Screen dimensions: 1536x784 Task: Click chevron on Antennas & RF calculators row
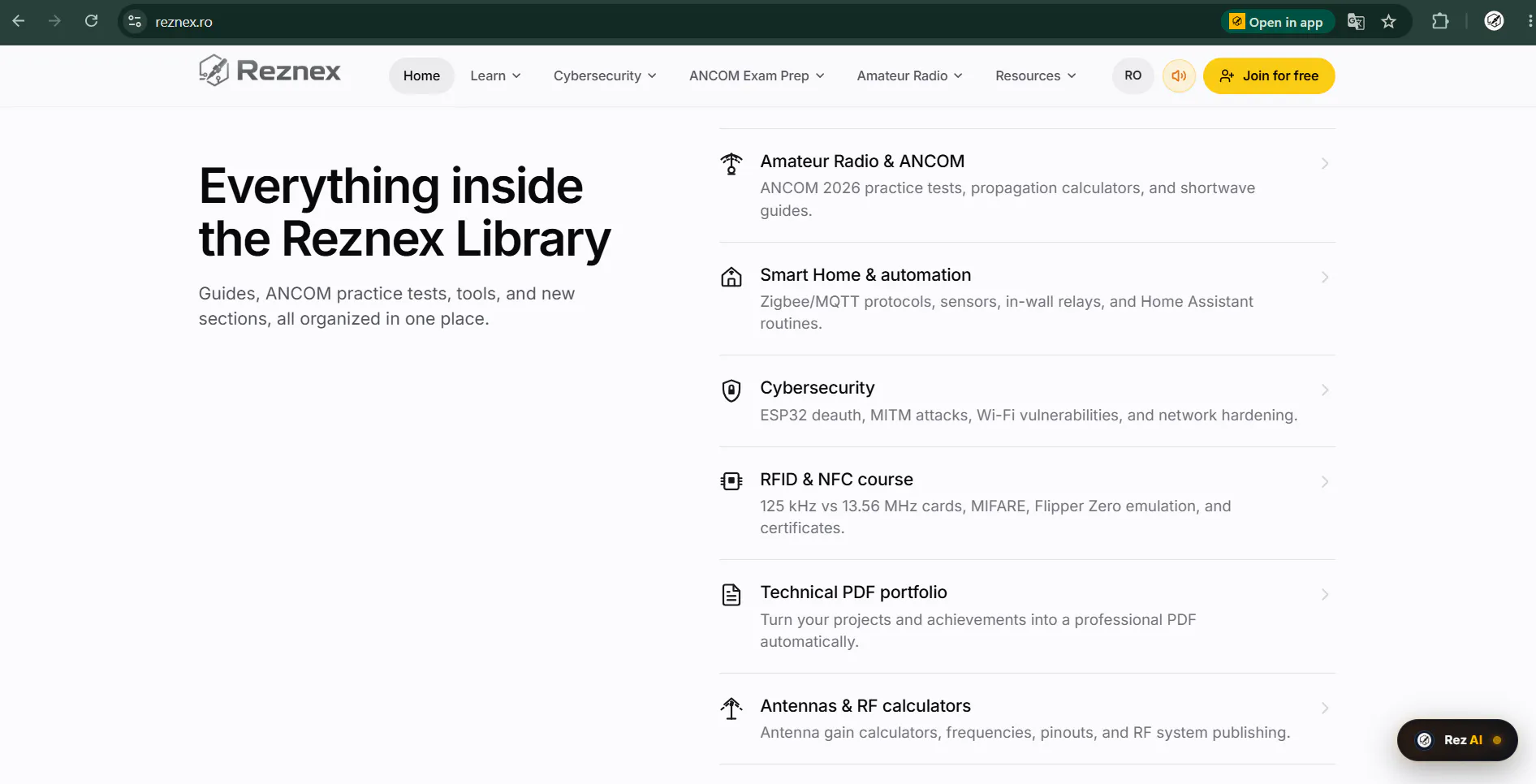pyautogui.click(x=1325, y=708)
